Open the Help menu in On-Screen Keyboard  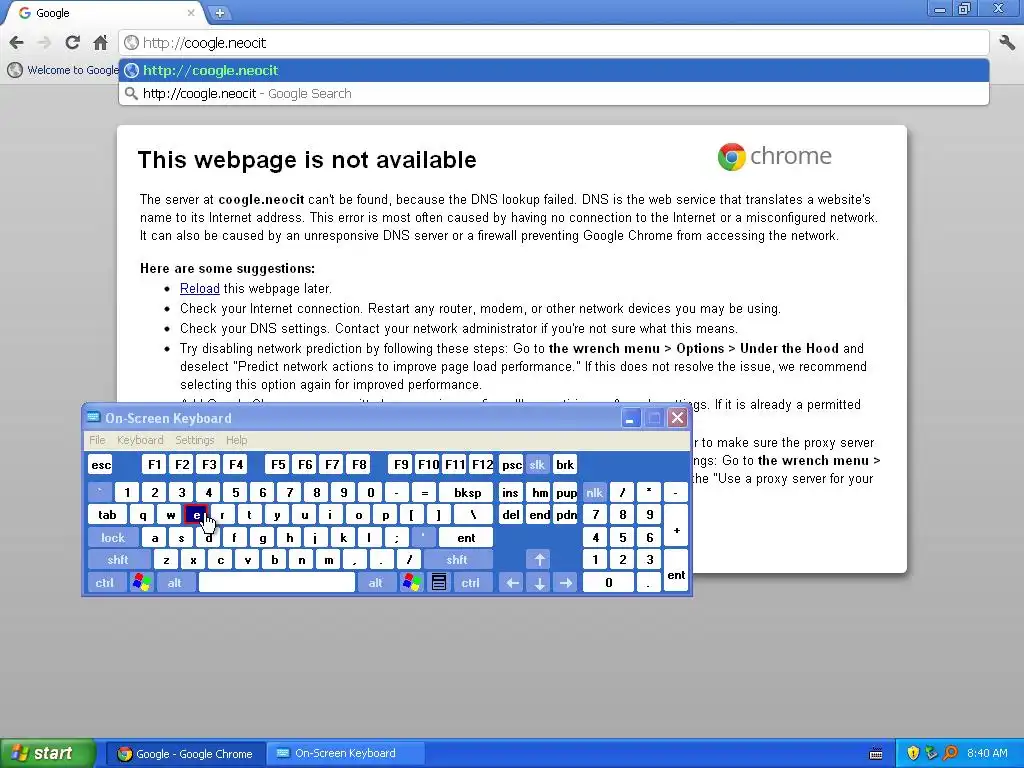point(236,440)
